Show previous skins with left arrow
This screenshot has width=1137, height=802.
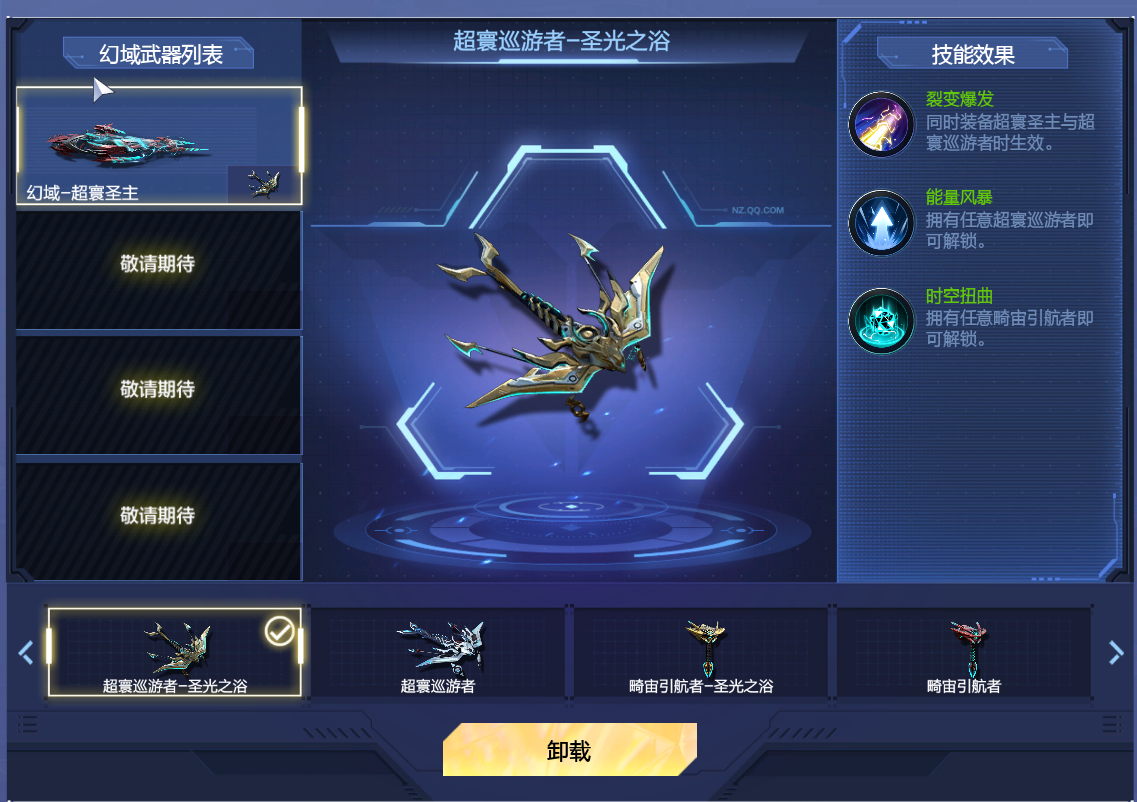tap(26, 652)
